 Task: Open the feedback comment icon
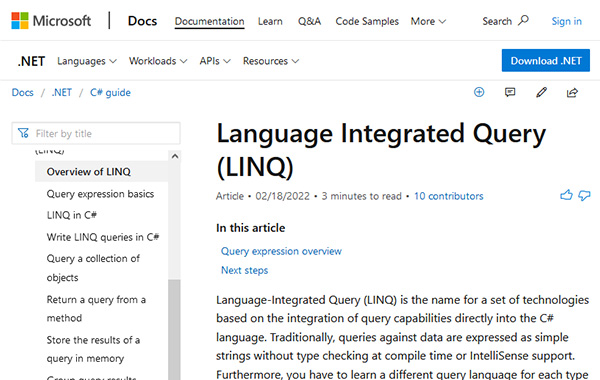(x=510, y=92)
